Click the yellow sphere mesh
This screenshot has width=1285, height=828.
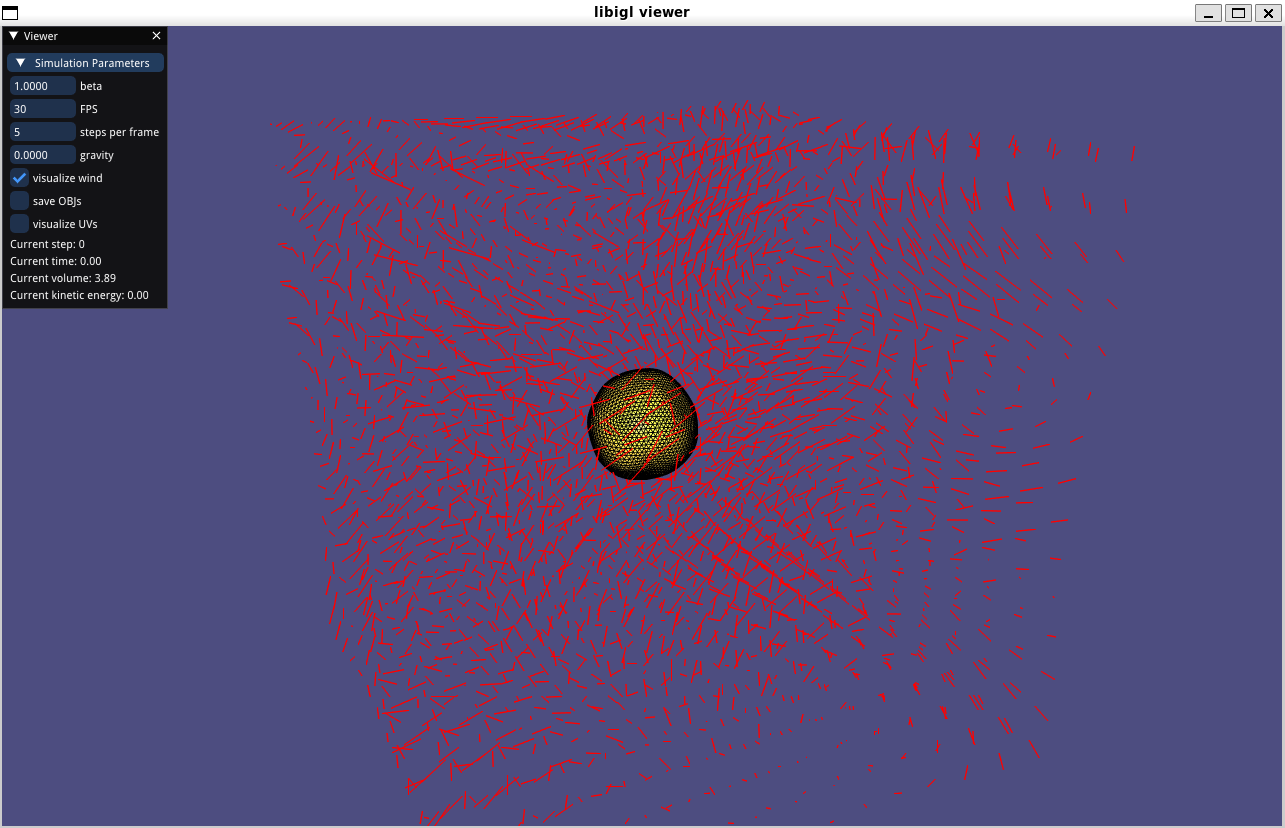pyautogui.click(x=641, y=424)
